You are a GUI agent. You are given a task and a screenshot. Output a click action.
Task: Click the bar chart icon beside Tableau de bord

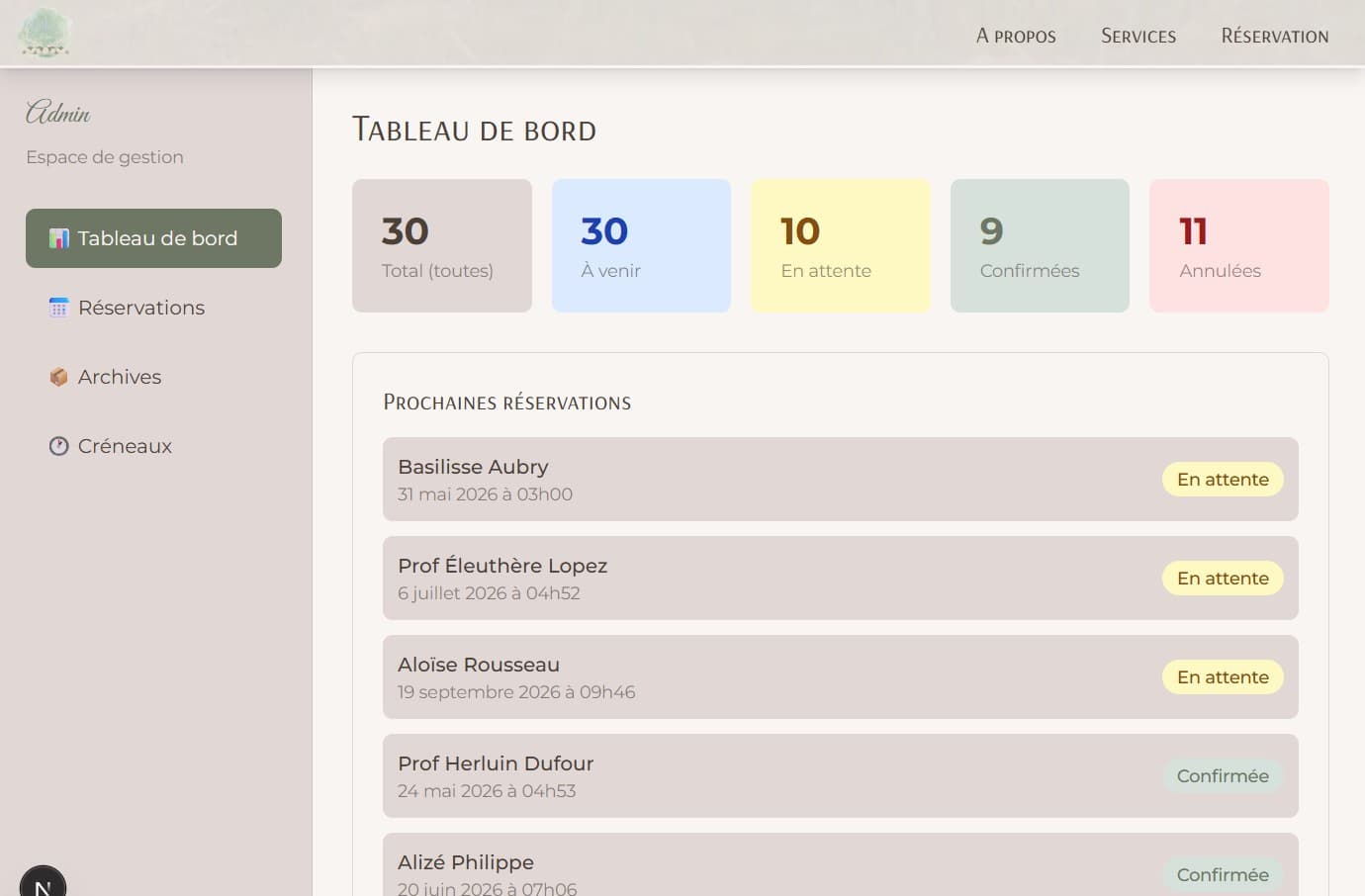(58, 237)
